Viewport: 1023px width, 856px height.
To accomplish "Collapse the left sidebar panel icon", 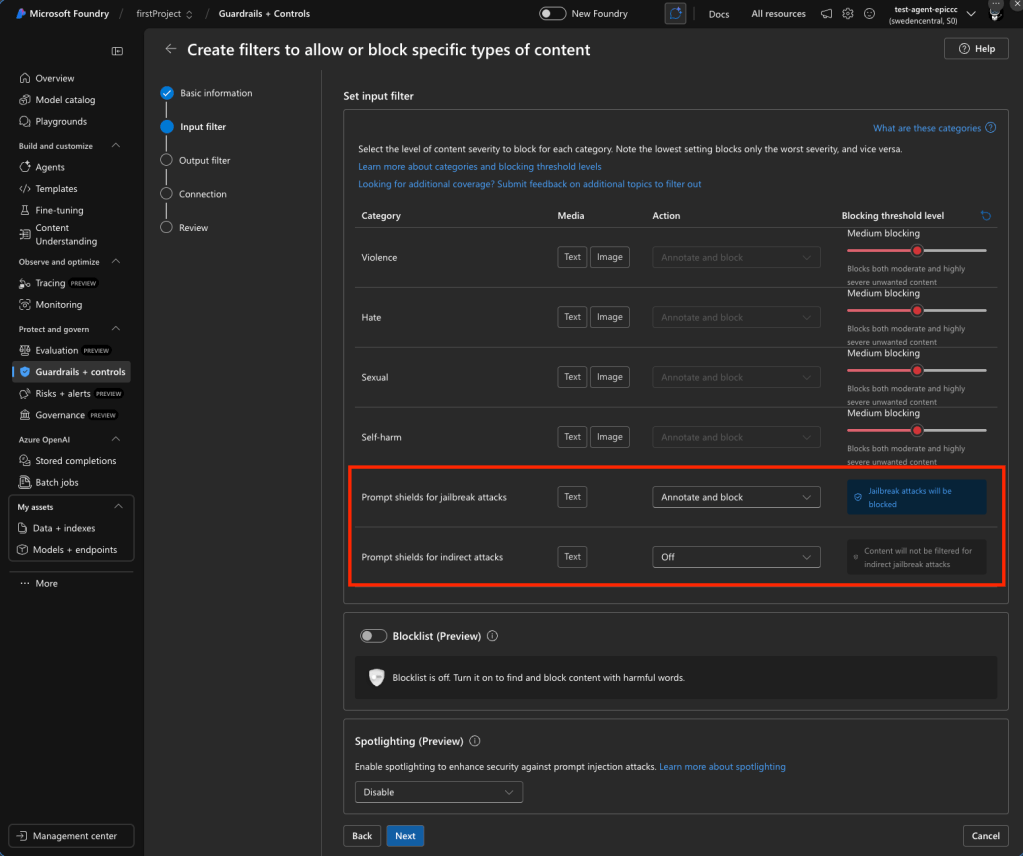I will coord(117,51).
